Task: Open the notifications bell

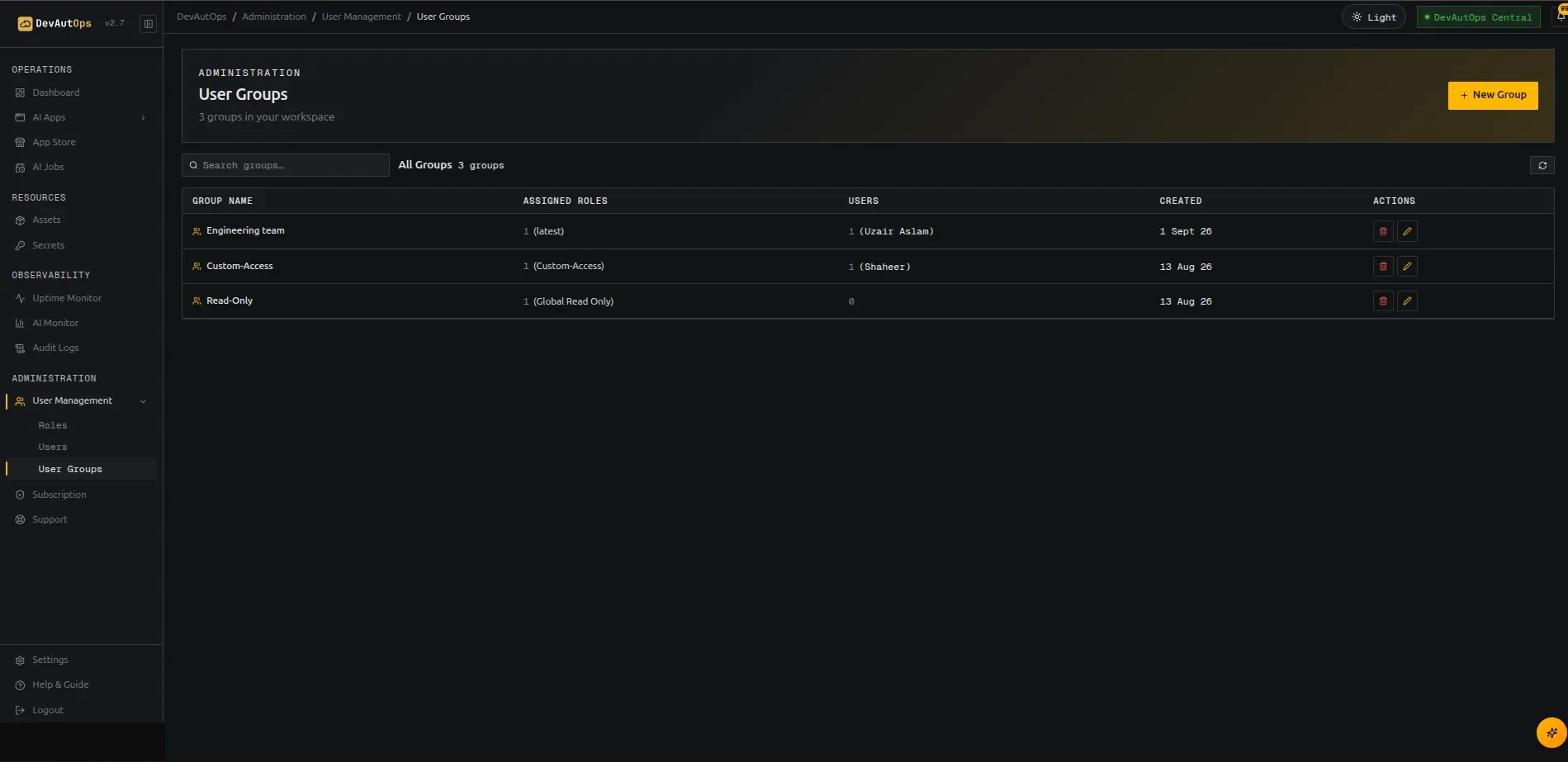Action: [1561, 16]
